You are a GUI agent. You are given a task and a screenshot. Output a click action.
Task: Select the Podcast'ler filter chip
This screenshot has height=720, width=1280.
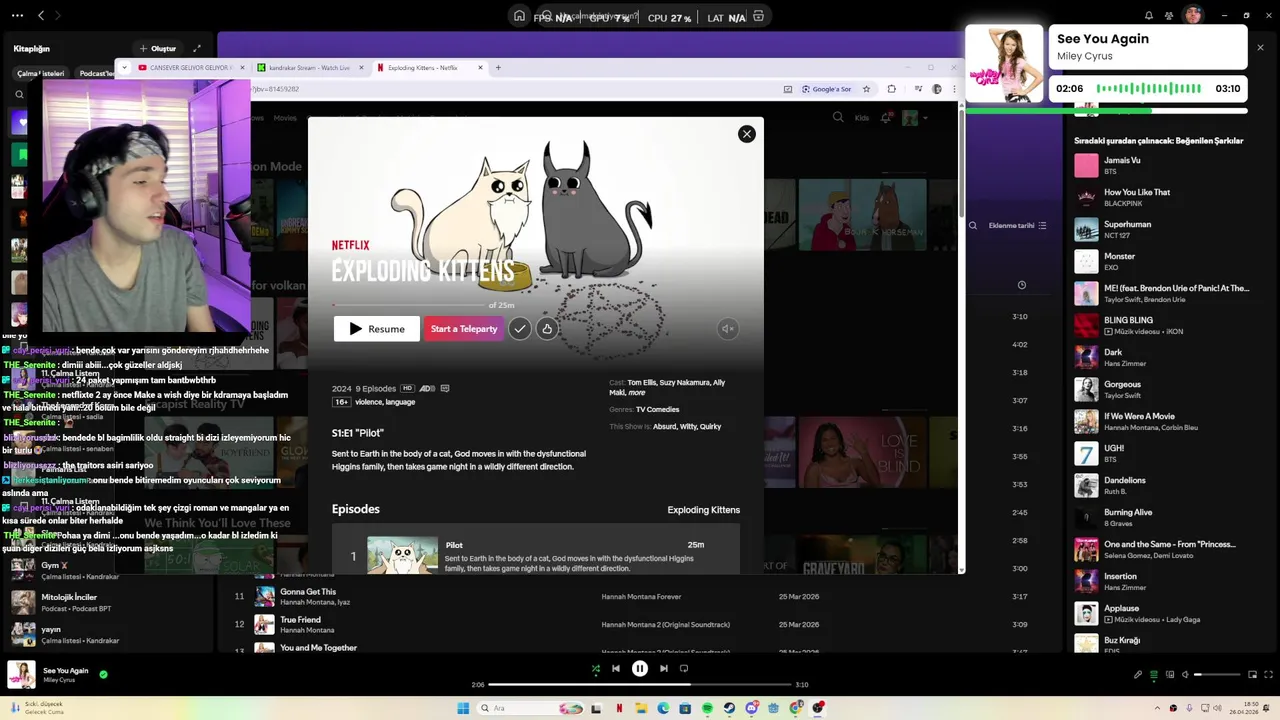point(97,74)
